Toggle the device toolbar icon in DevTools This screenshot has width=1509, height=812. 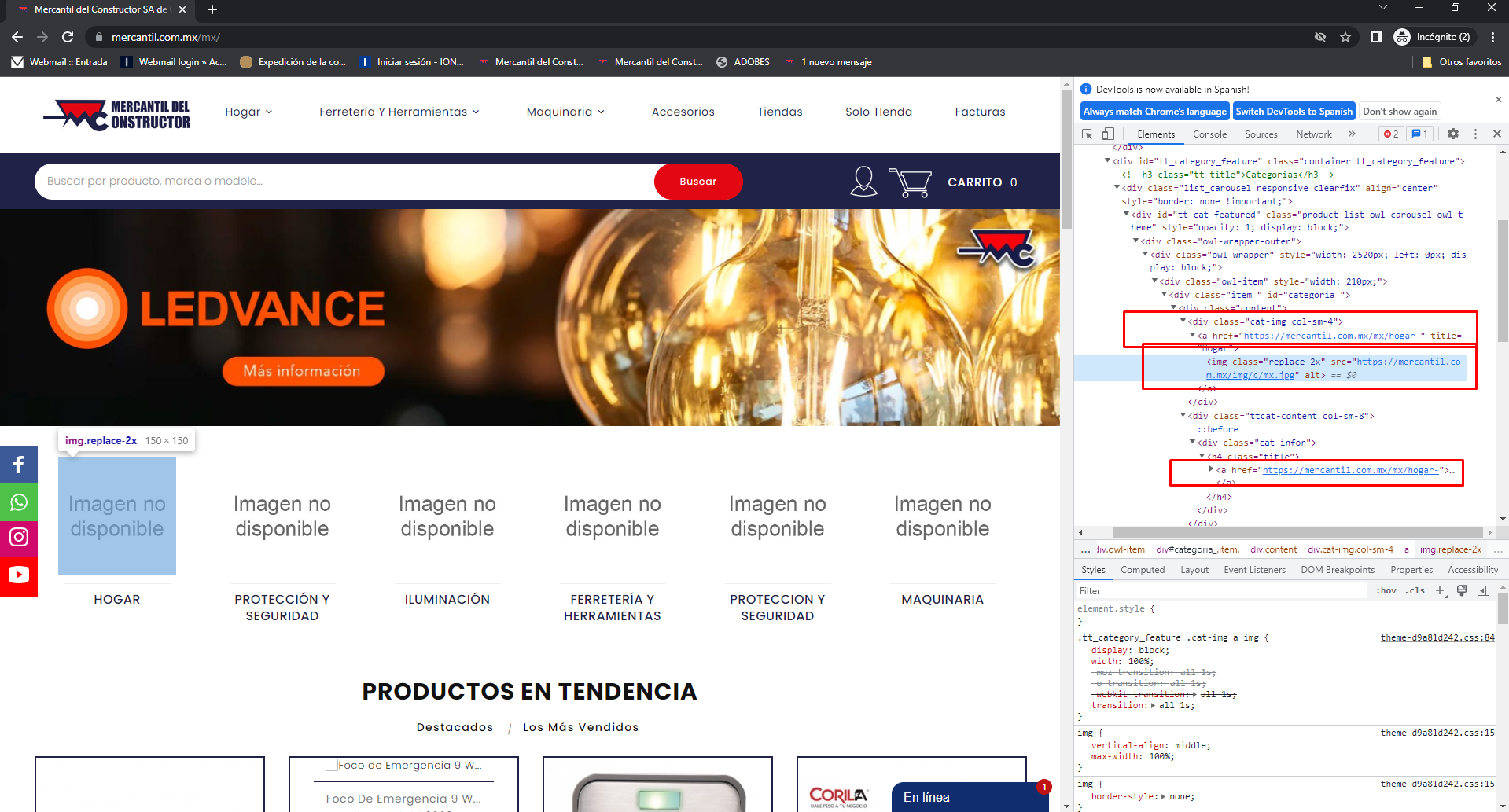click(x=1108, y=134)
